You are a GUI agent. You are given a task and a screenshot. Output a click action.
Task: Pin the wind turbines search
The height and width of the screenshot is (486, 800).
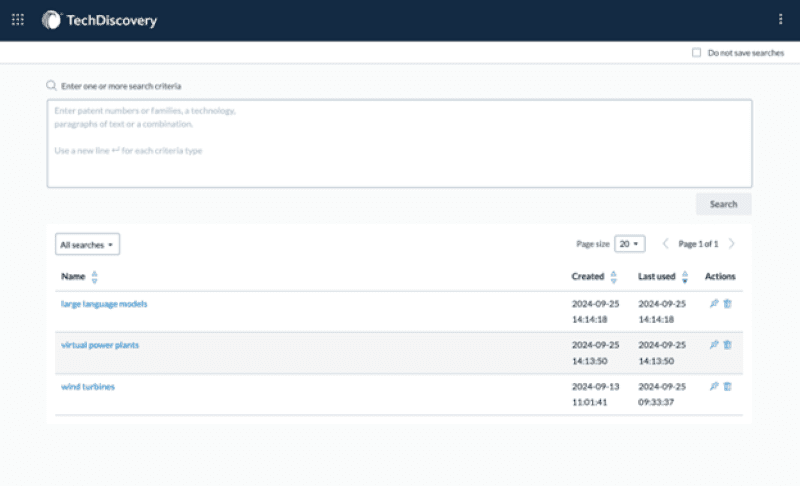pos(714,386)
